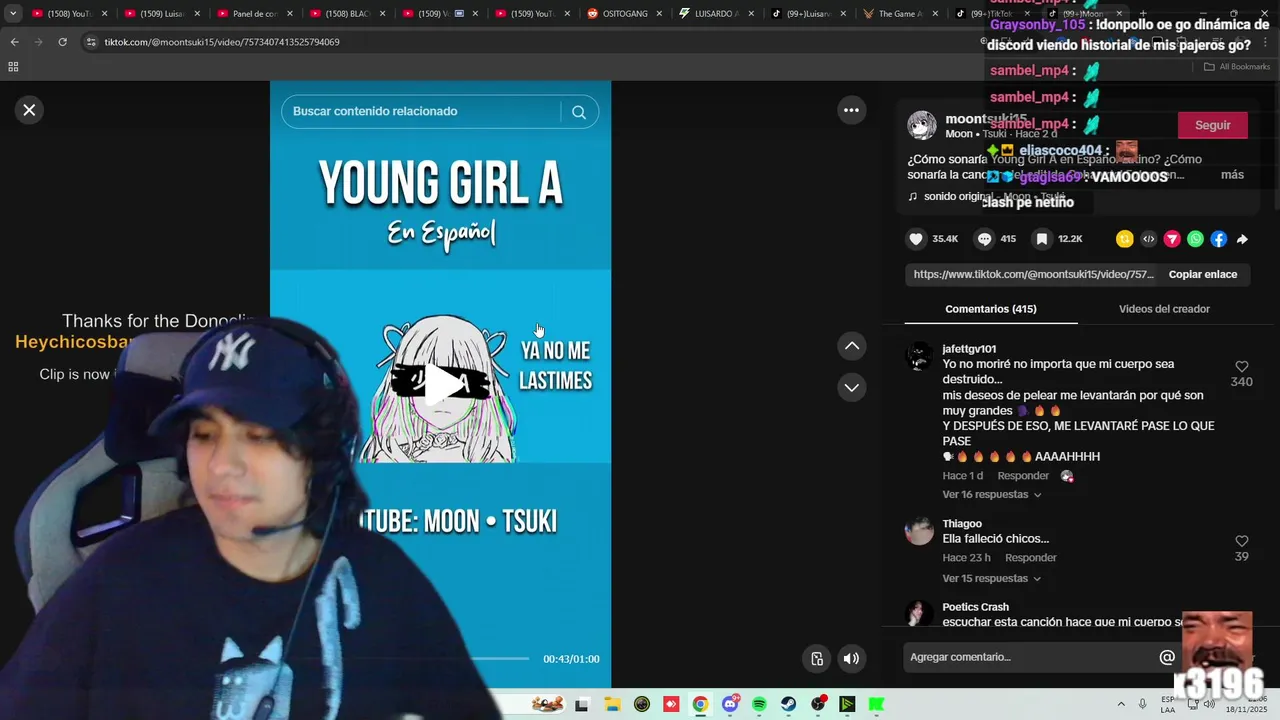Follow moontsuki15 with Seguir button

tap(1213, 125)
